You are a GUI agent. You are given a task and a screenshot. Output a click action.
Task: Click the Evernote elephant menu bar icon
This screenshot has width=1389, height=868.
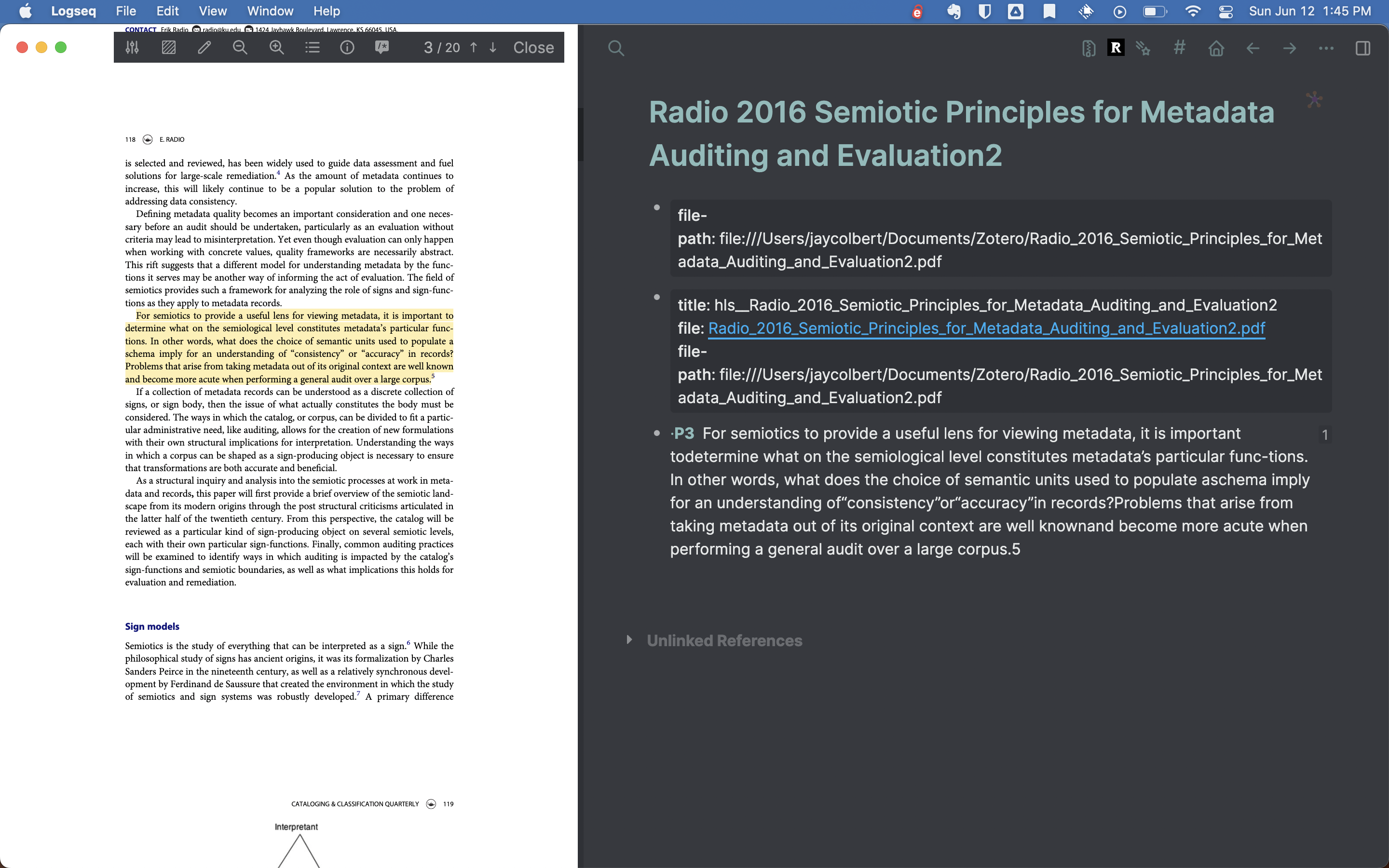click(x=953, y=11)
